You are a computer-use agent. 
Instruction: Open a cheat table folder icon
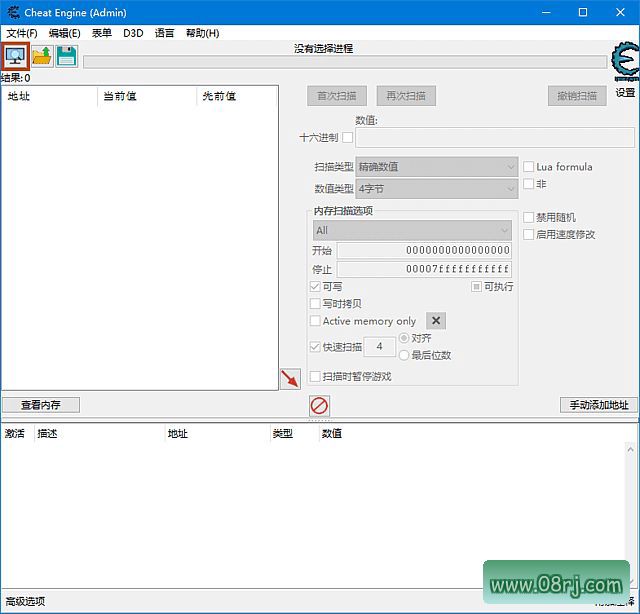[x=42, y=56]
